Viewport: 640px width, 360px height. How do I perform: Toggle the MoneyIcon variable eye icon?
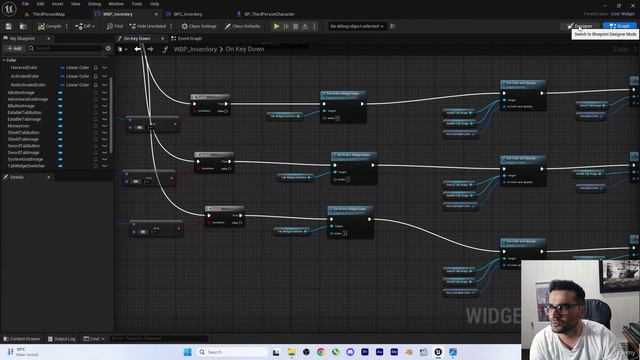[105, 126]
